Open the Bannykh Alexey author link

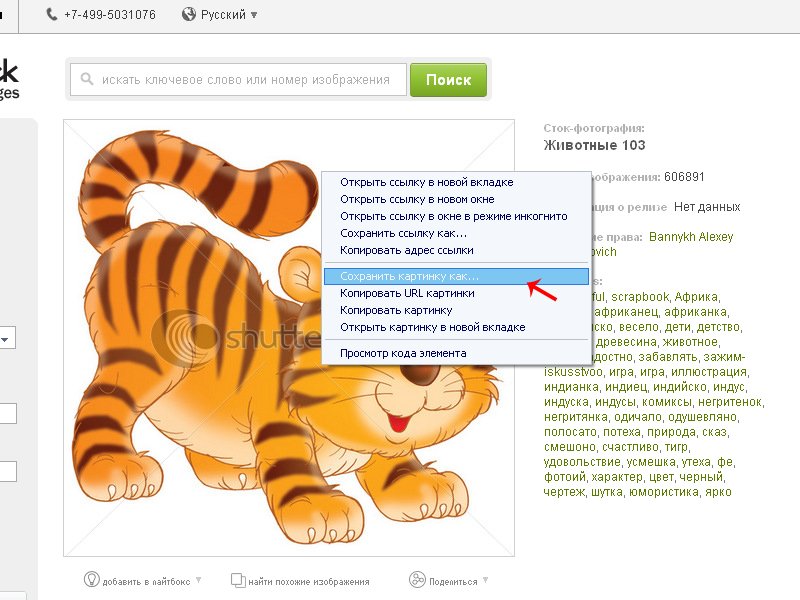coord(690,237)
